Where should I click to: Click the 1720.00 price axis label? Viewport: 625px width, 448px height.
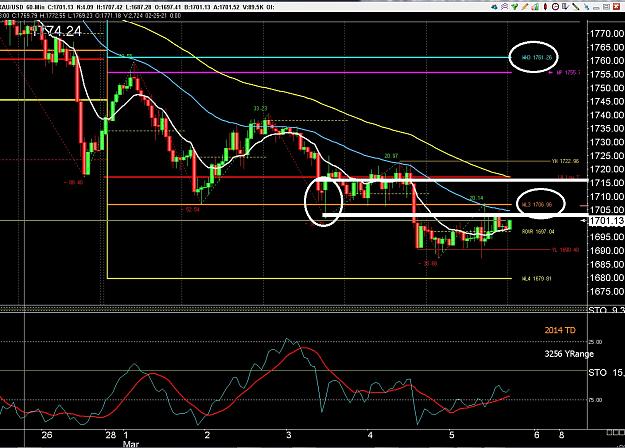(607, 169)
